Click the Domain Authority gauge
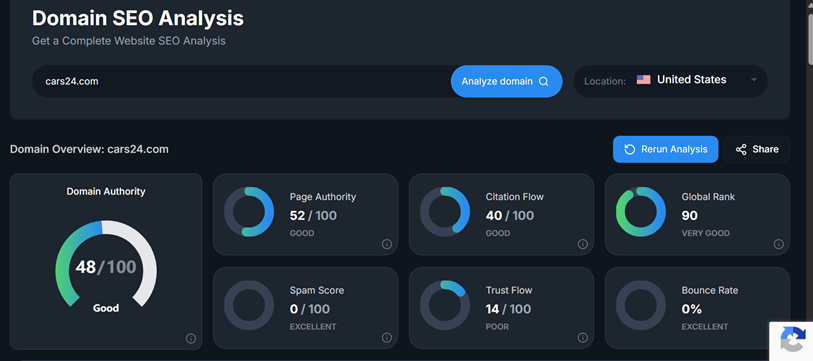Viewport: 813px width, 361px height. (106, 265)
